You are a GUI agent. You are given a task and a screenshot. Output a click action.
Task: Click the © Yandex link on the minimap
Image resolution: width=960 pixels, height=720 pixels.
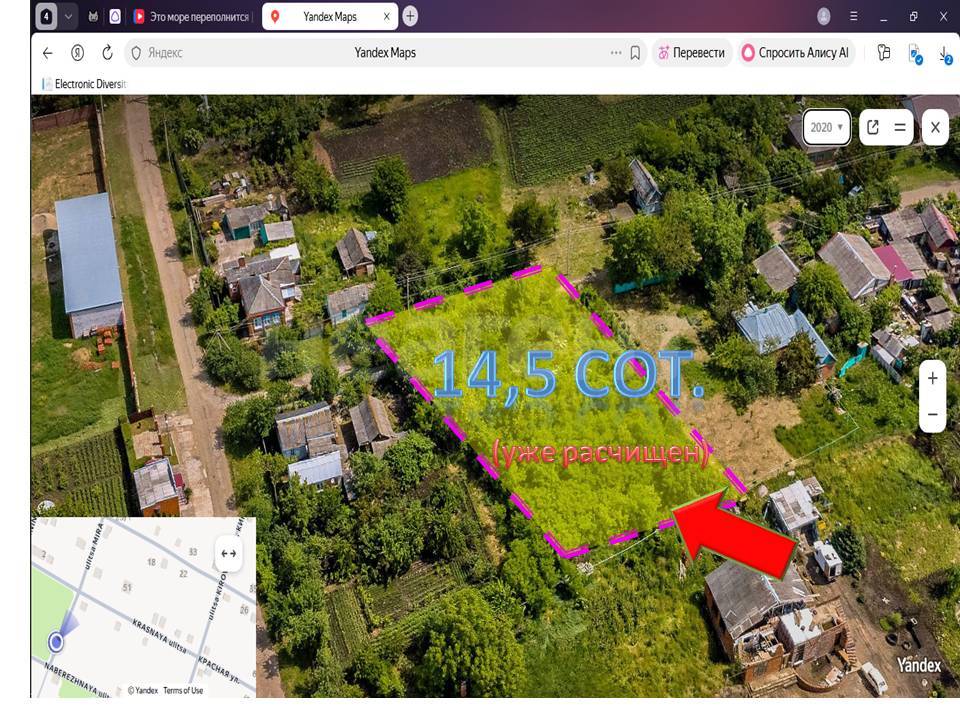143,691
